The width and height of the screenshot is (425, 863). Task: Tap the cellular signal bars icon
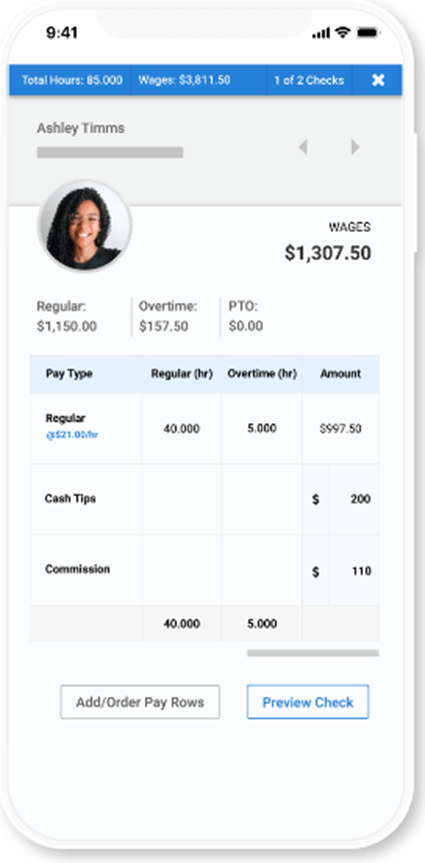pos(321,34)
